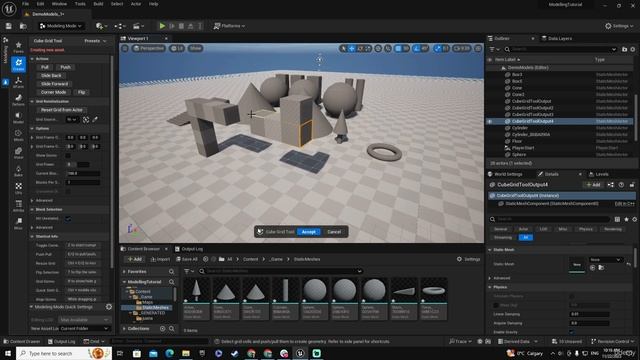This screenshot has height=360, width=640.
Task: Open the Modeling Mode Quick Settings gear
Action: point(109,307)
